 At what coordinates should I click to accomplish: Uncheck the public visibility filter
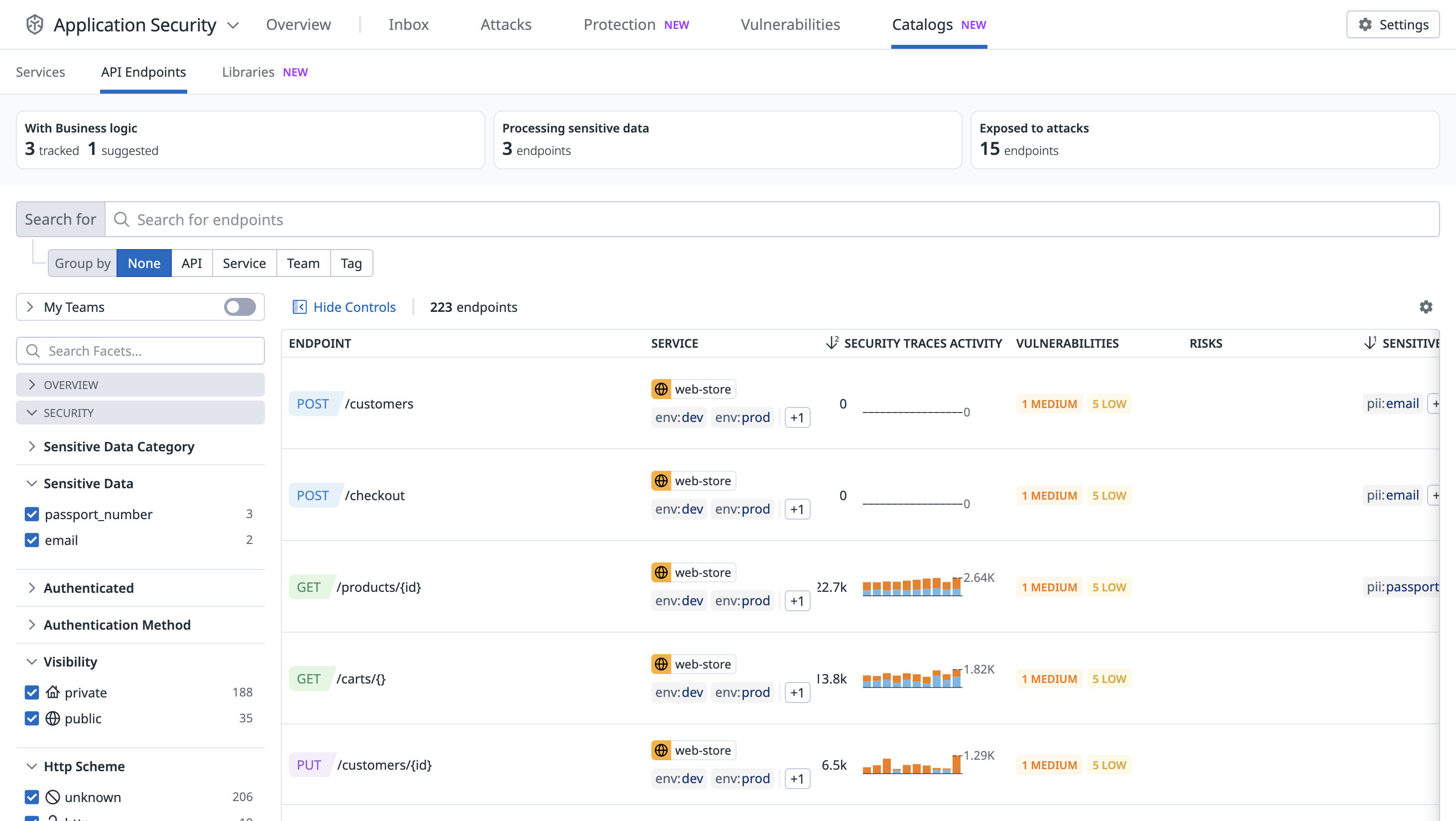pyautogui.click(x=32, y=719)
